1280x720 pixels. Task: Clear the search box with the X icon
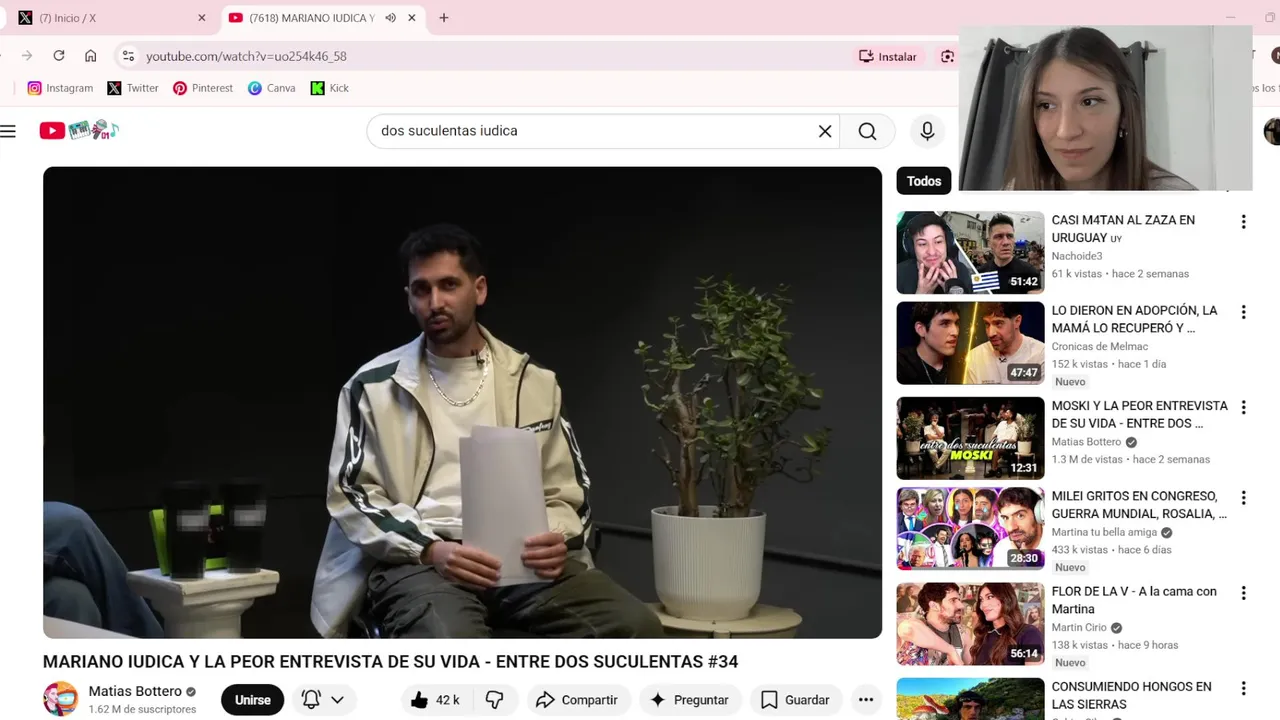(x=825, y=131)
